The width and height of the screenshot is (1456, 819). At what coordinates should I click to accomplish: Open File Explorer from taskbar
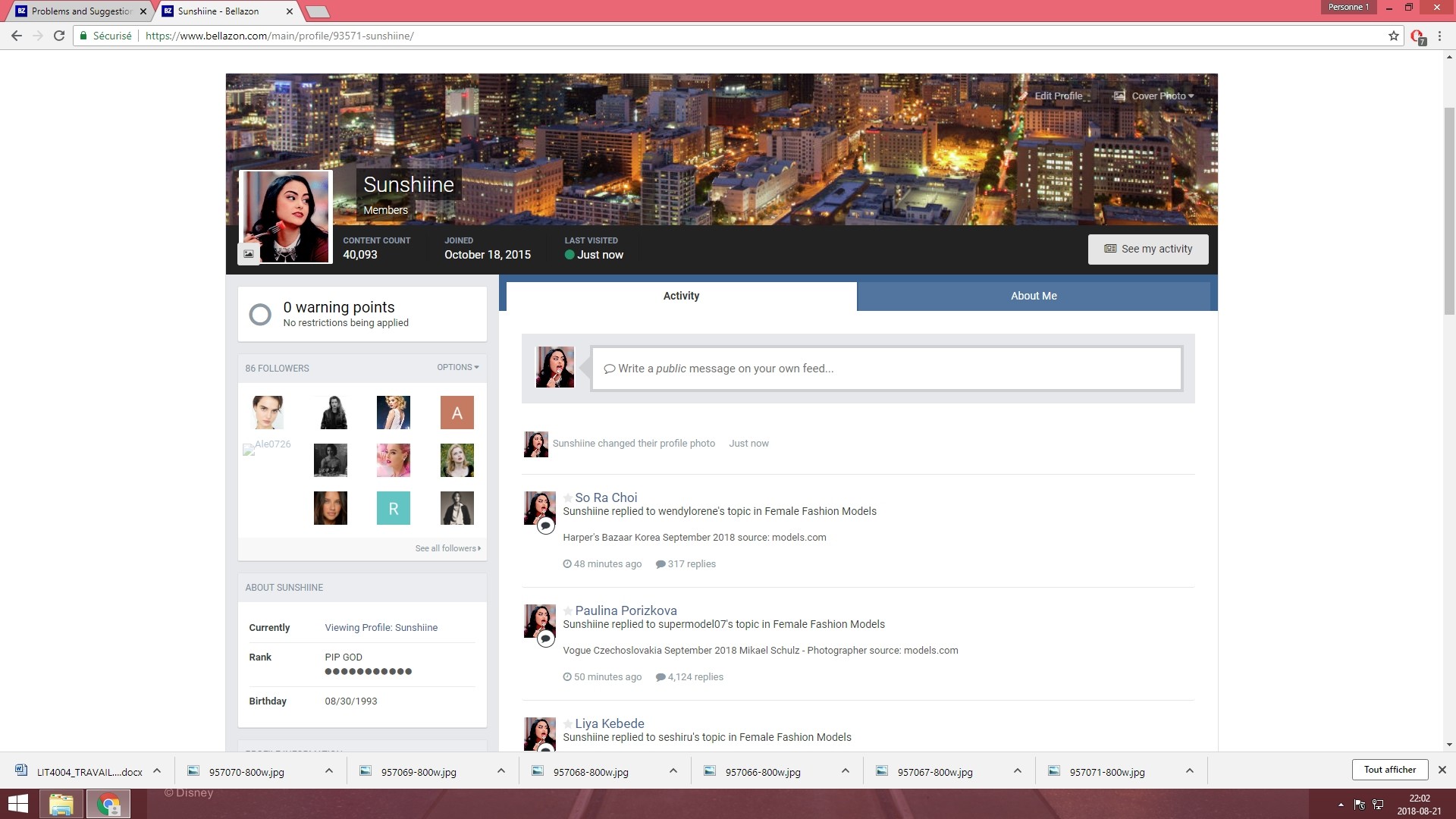(61, 804)
